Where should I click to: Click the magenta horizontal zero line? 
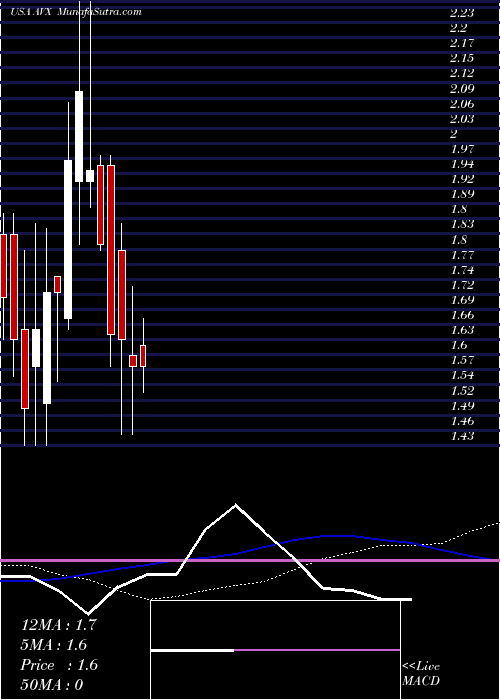point(250,560)
